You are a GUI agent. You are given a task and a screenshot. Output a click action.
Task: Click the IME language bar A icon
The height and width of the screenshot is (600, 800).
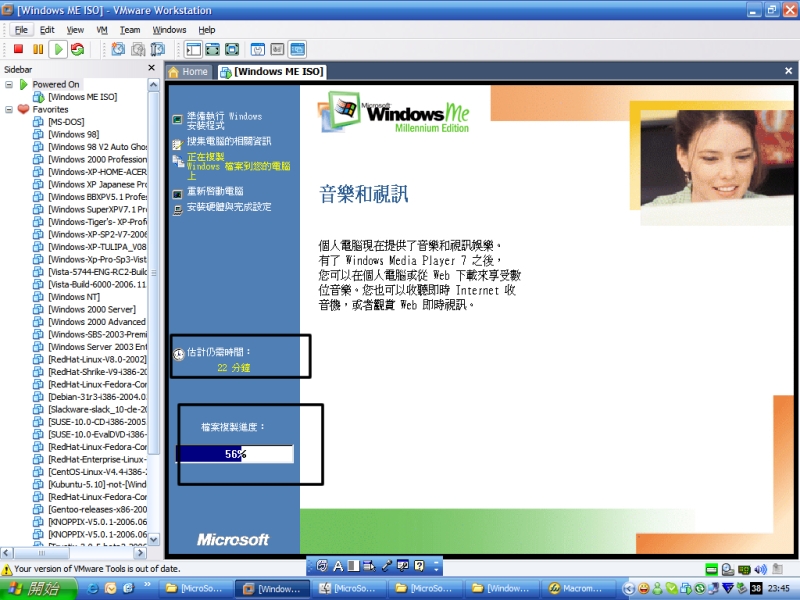[338, 565]
